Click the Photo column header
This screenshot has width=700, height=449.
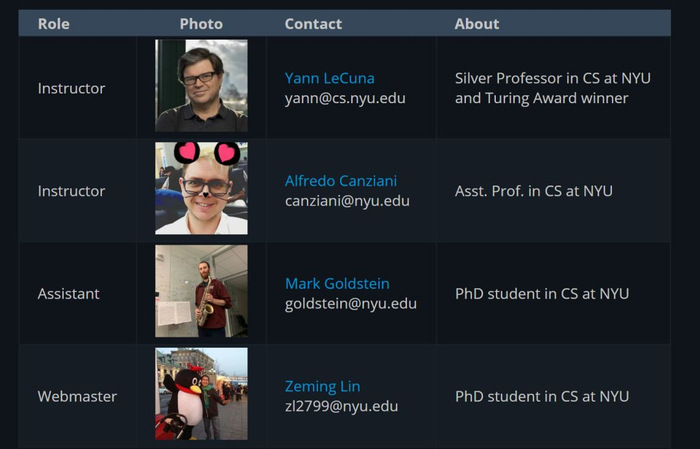coord(201,24)
